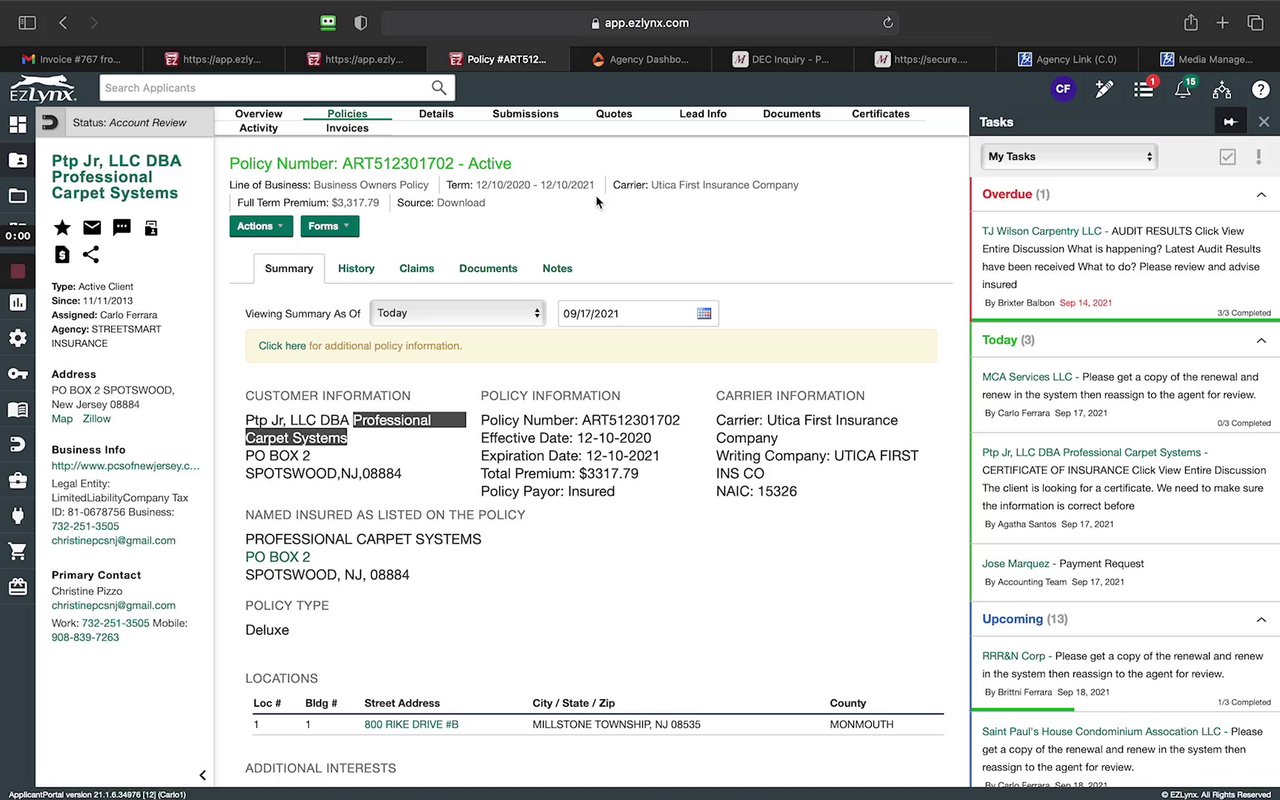Open the TJ Wilson Carpentry LLC task link
The height and width of the screenshot is (800, 1280).
coord(1042,231)
